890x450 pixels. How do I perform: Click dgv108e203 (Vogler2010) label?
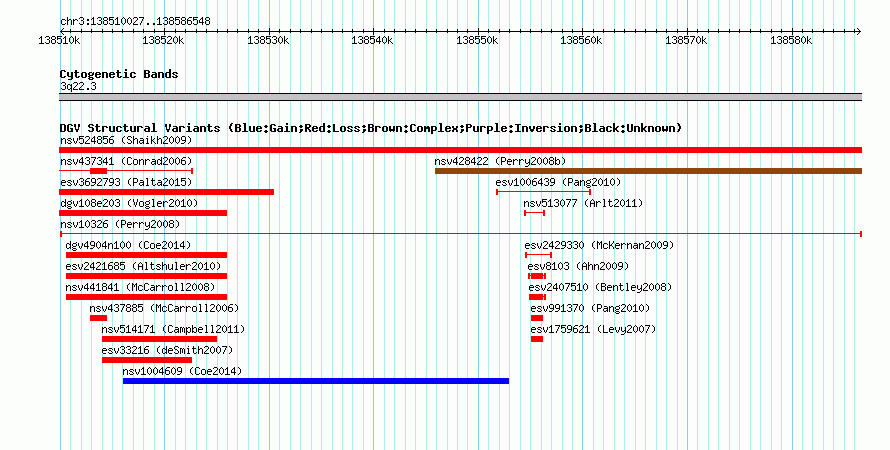[x=129, y=203]
